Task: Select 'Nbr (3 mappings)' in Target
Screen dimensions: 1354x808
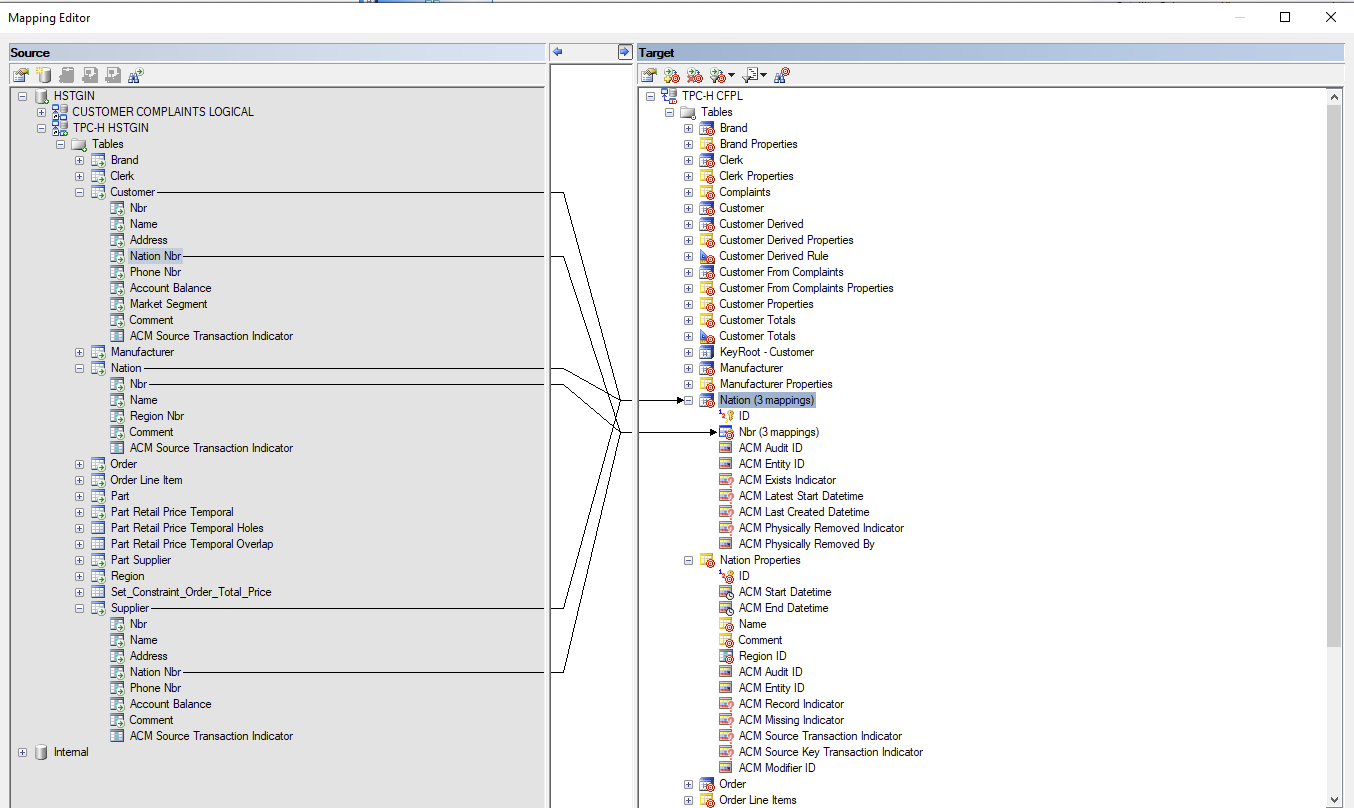Action: (x=778, y=432)
